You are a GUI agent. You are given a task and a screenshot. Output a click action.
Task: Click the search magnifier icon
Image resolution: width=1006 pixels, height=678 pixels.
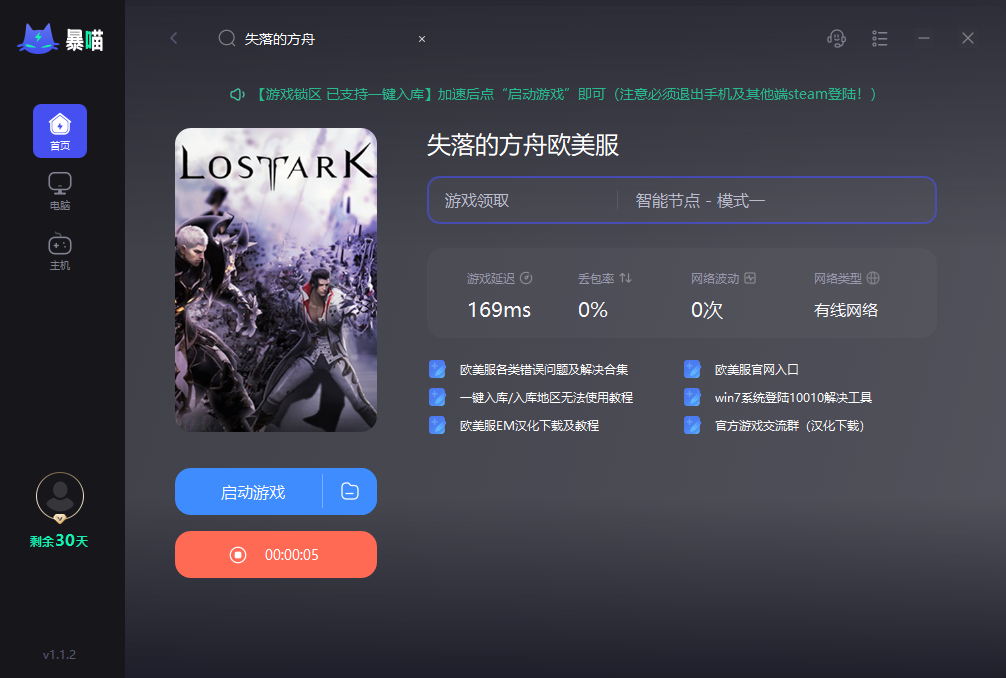226,38
